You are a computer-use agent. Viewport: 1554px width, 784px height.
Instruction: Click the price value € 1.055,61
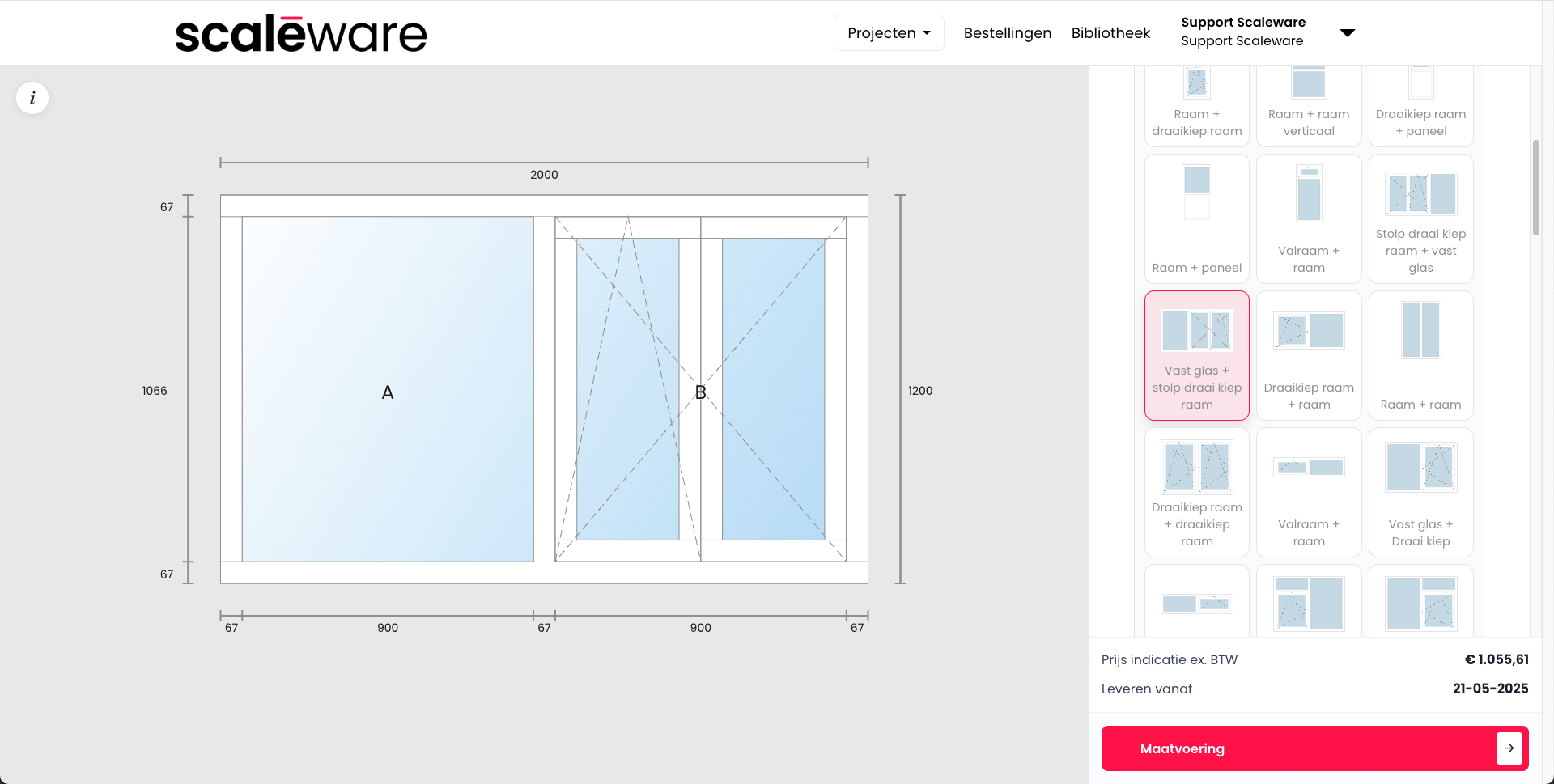[x=1497, y=659]
